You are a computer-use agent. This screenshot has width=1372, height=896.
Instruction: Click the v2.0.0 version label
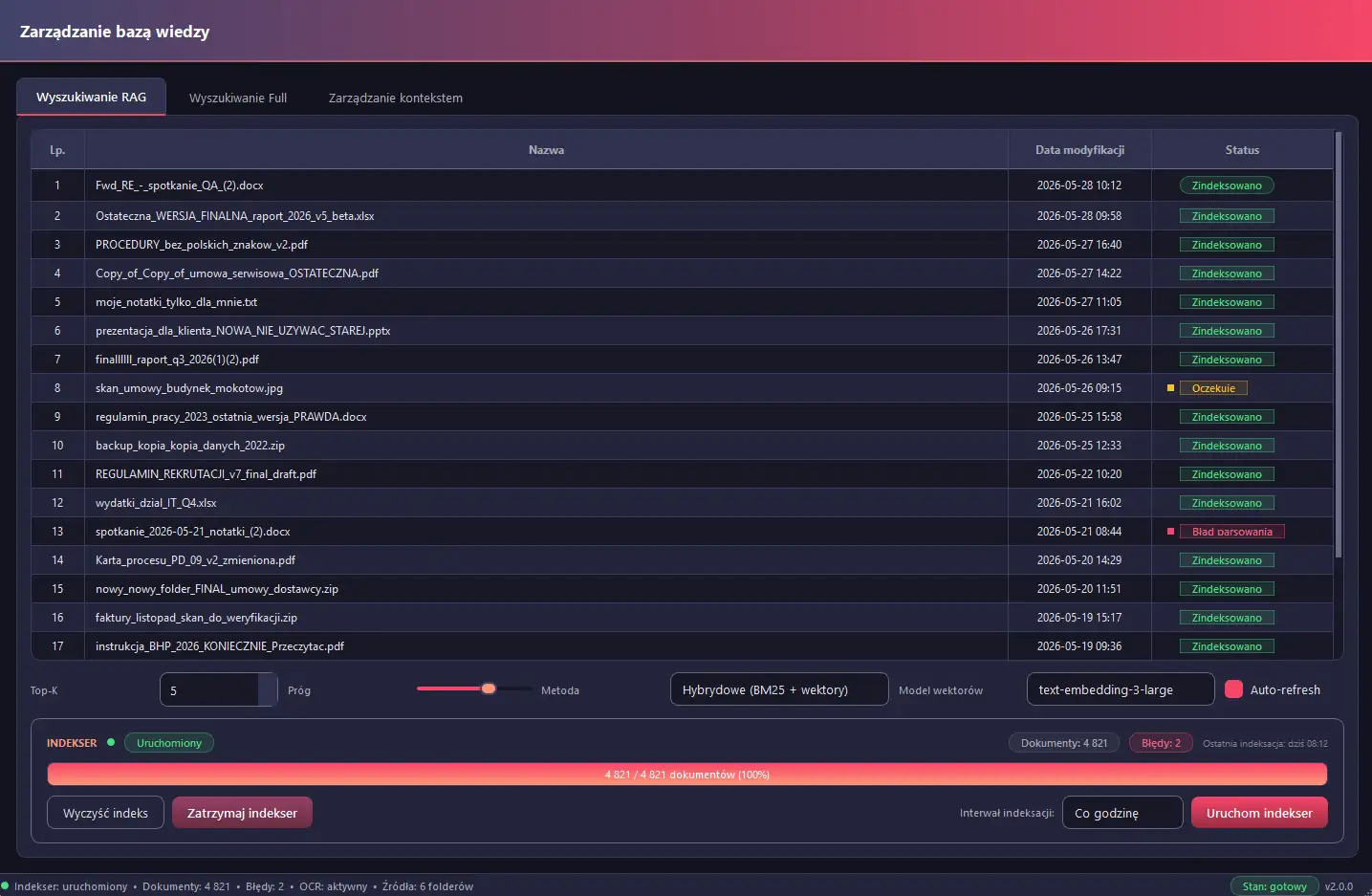point(1339,886)
